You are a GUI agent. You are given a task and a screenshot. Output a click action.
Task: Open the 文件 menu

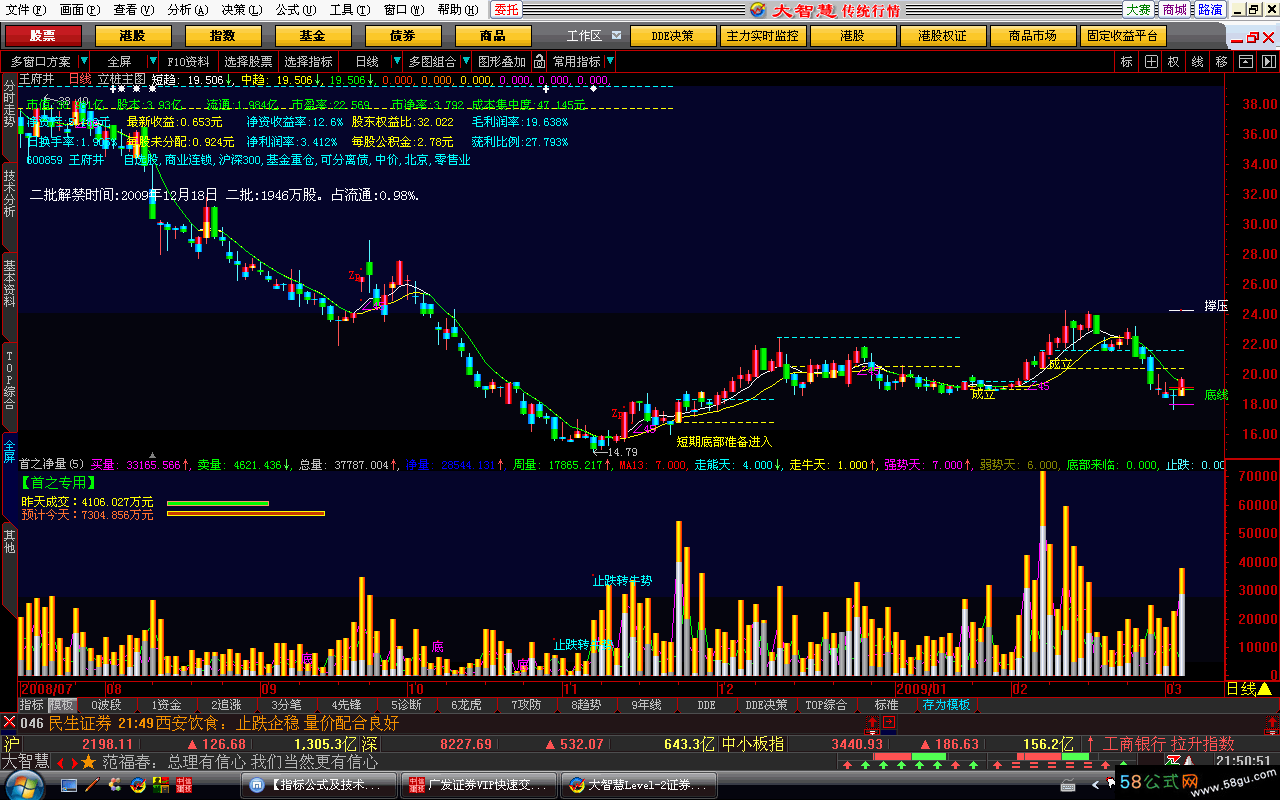pos(24,9)
